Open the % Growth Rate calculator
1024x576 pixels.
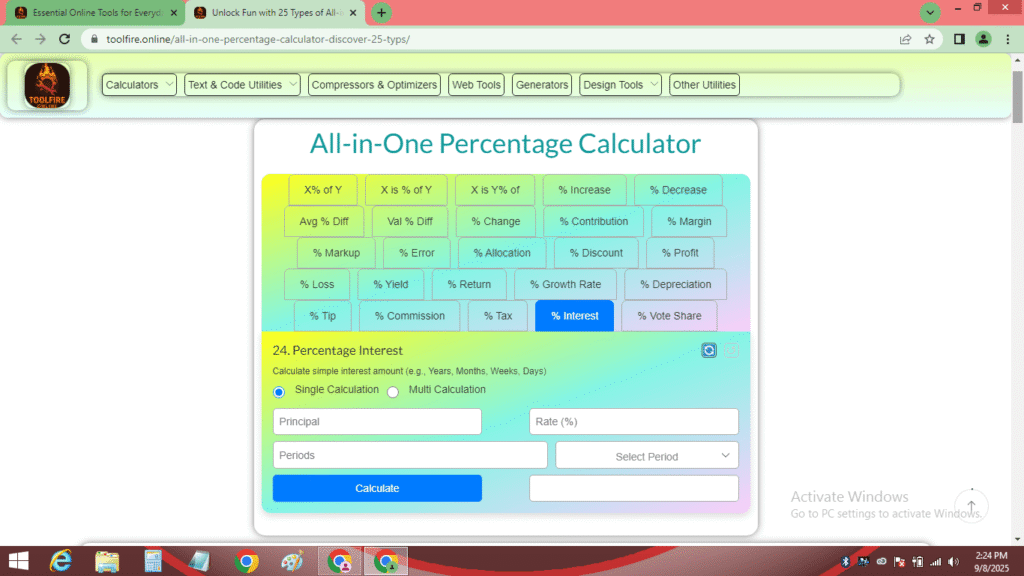[x=566, y=284]
